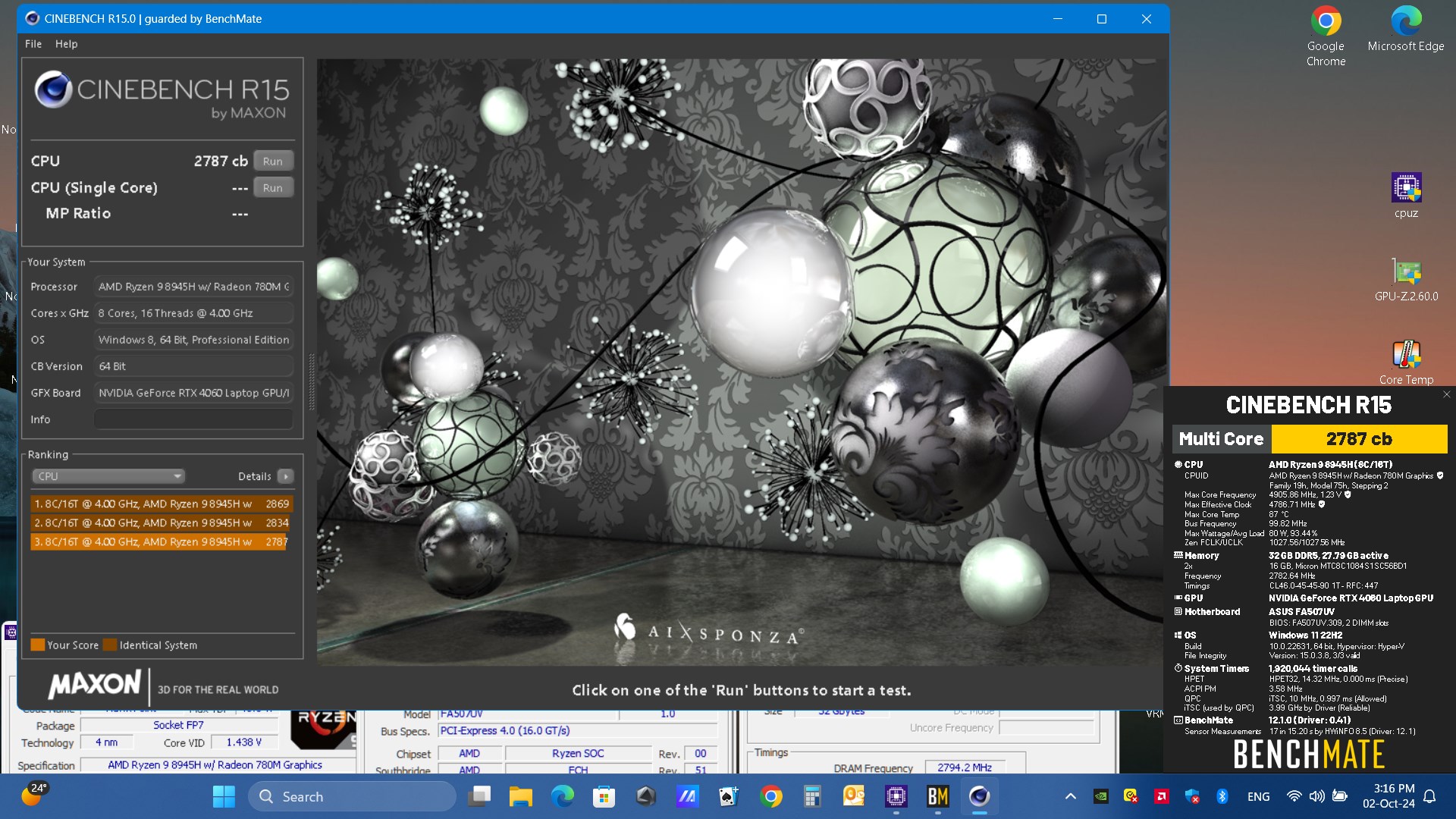
Task: Open the Core Temp desktop icon
Action: [1406, 362]
